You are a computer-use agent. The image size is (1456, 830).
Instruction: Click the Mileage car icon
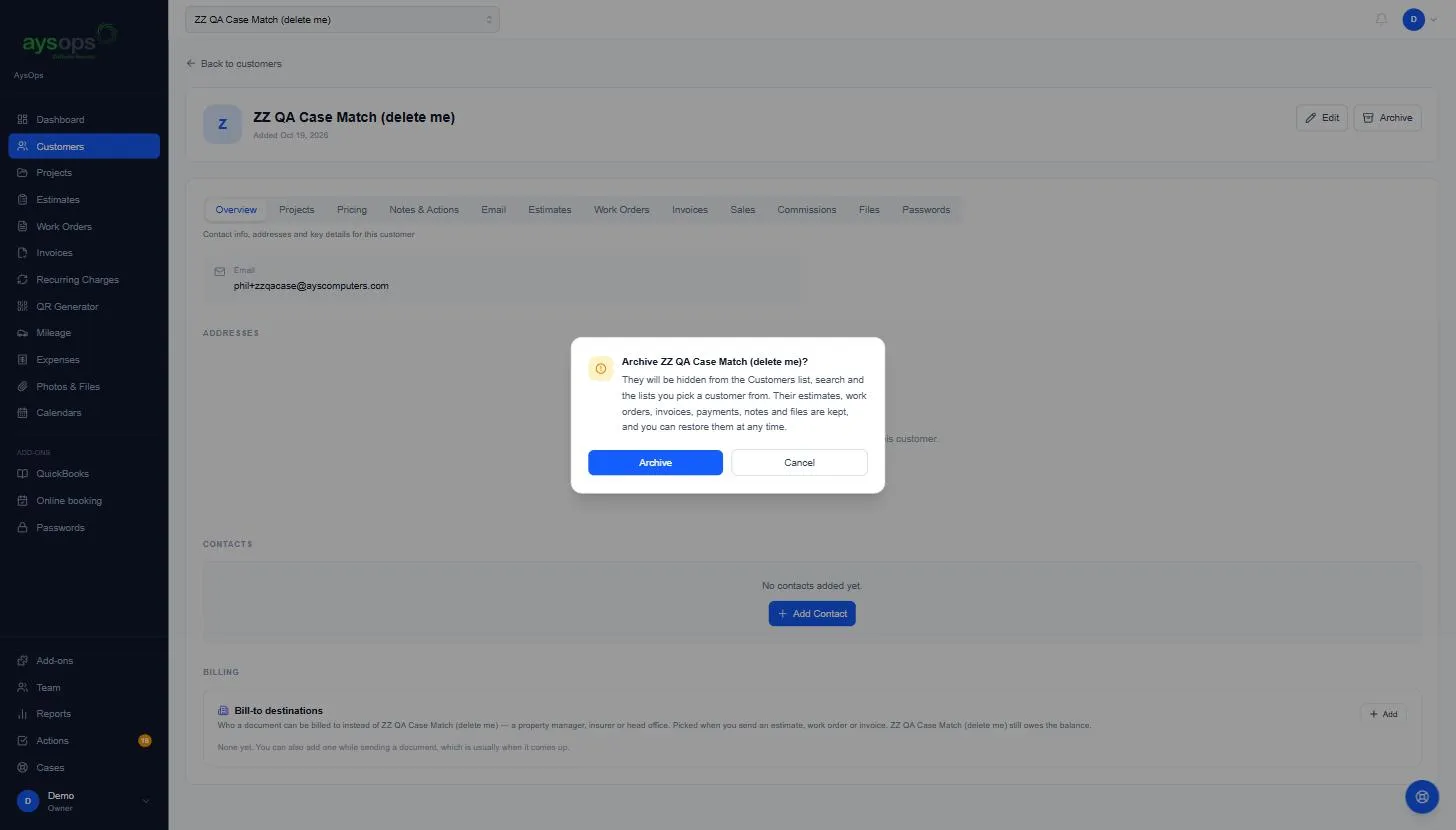(x=23, y=333)
